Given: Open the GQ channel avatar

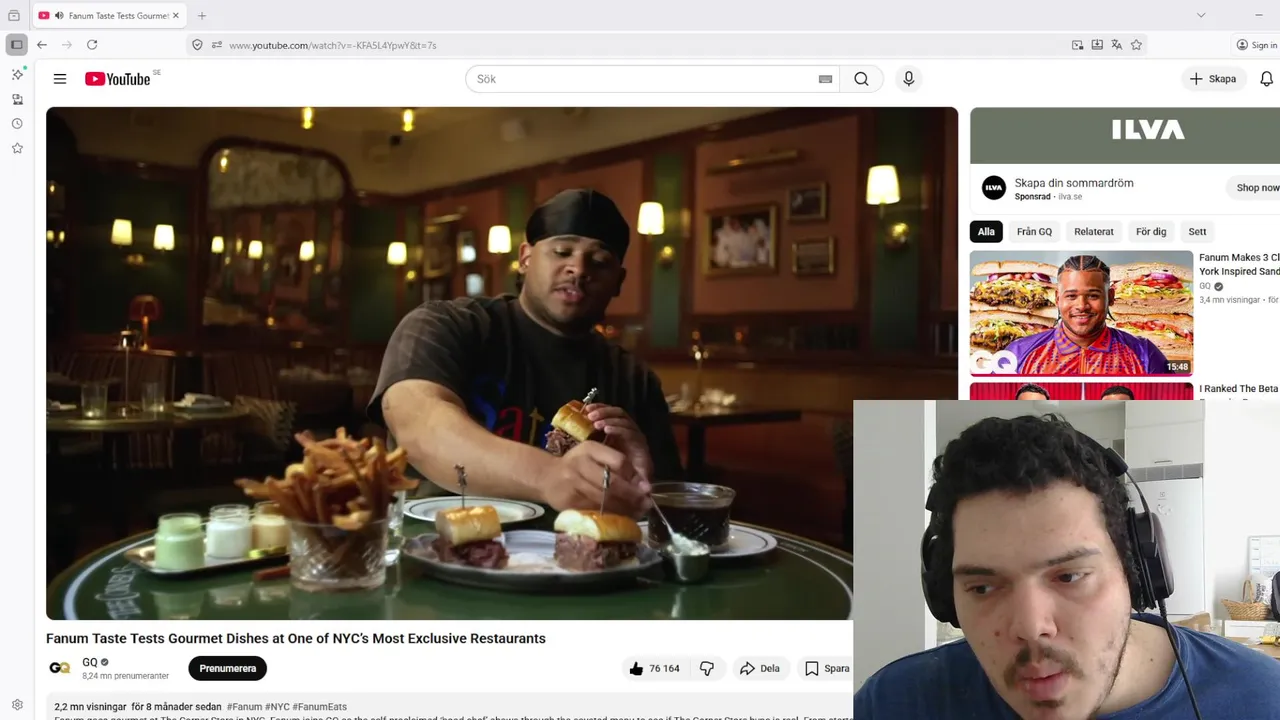Looking at the screenshot, I should click(60, 668).
